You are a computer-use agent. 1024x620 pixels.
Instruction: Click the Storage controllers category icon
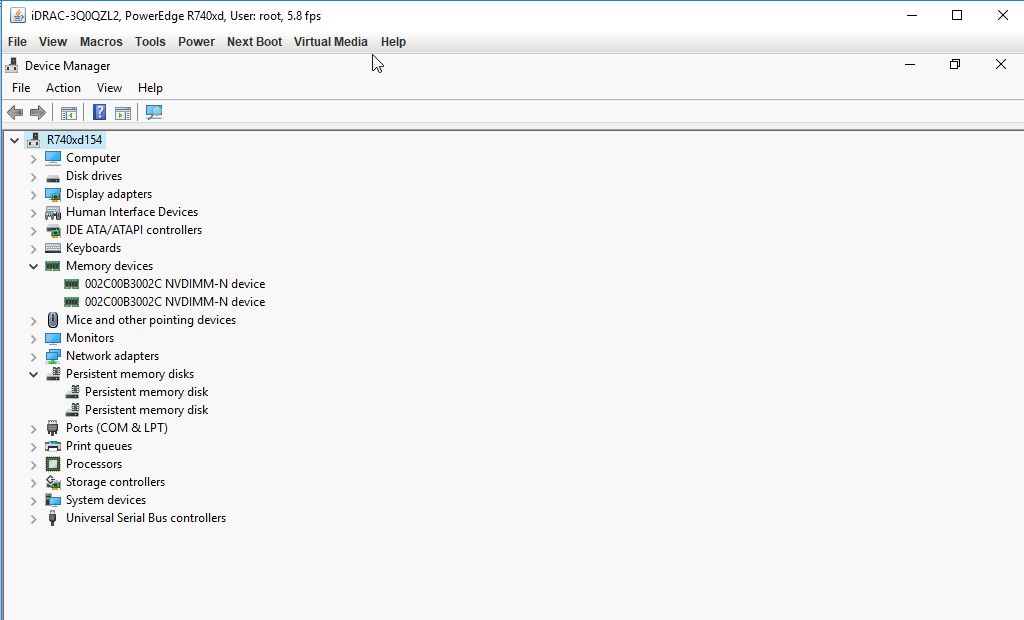(53, 482)
